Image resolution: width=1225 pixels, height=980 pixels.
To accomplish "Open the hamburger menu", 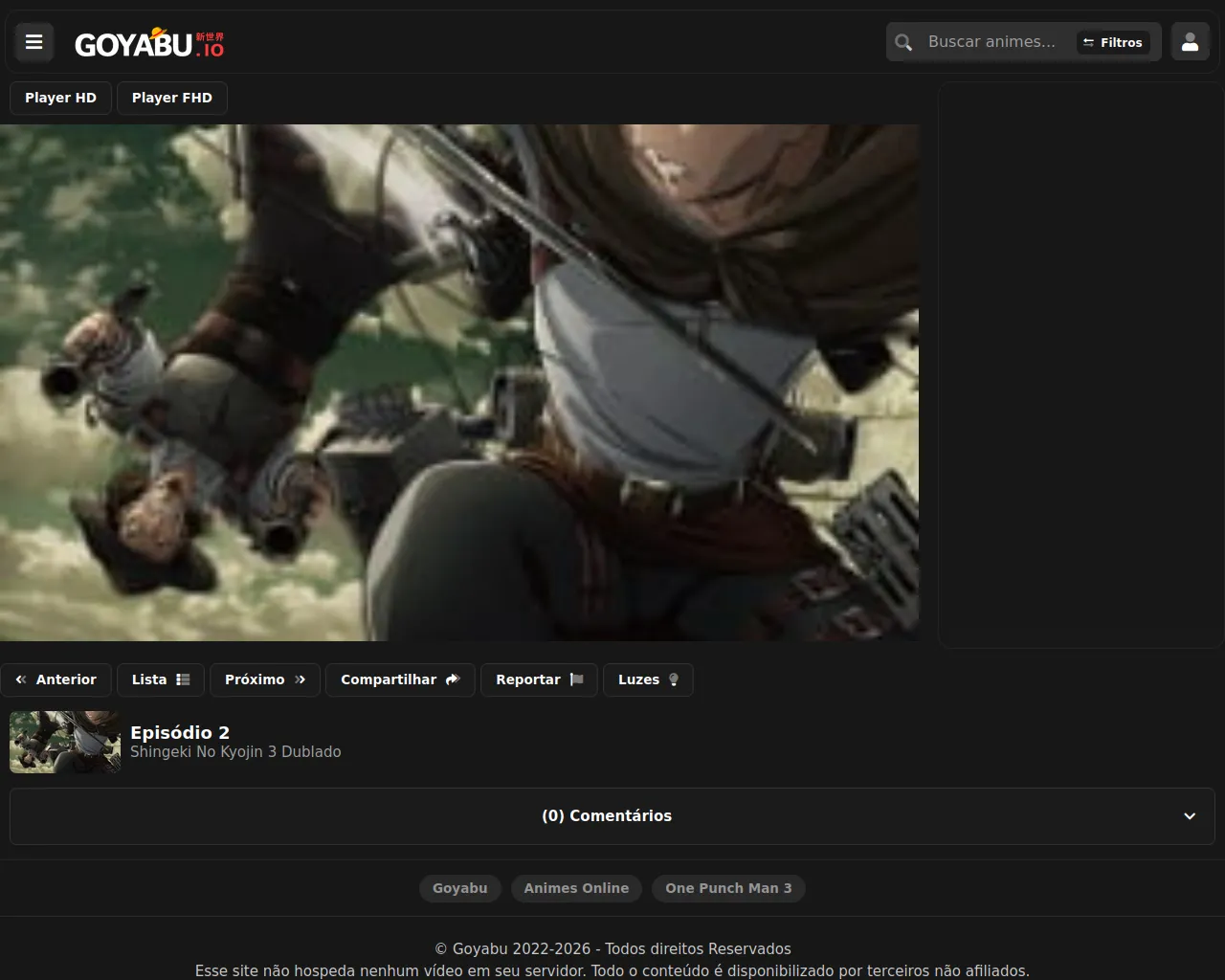I will pos(34,42).
